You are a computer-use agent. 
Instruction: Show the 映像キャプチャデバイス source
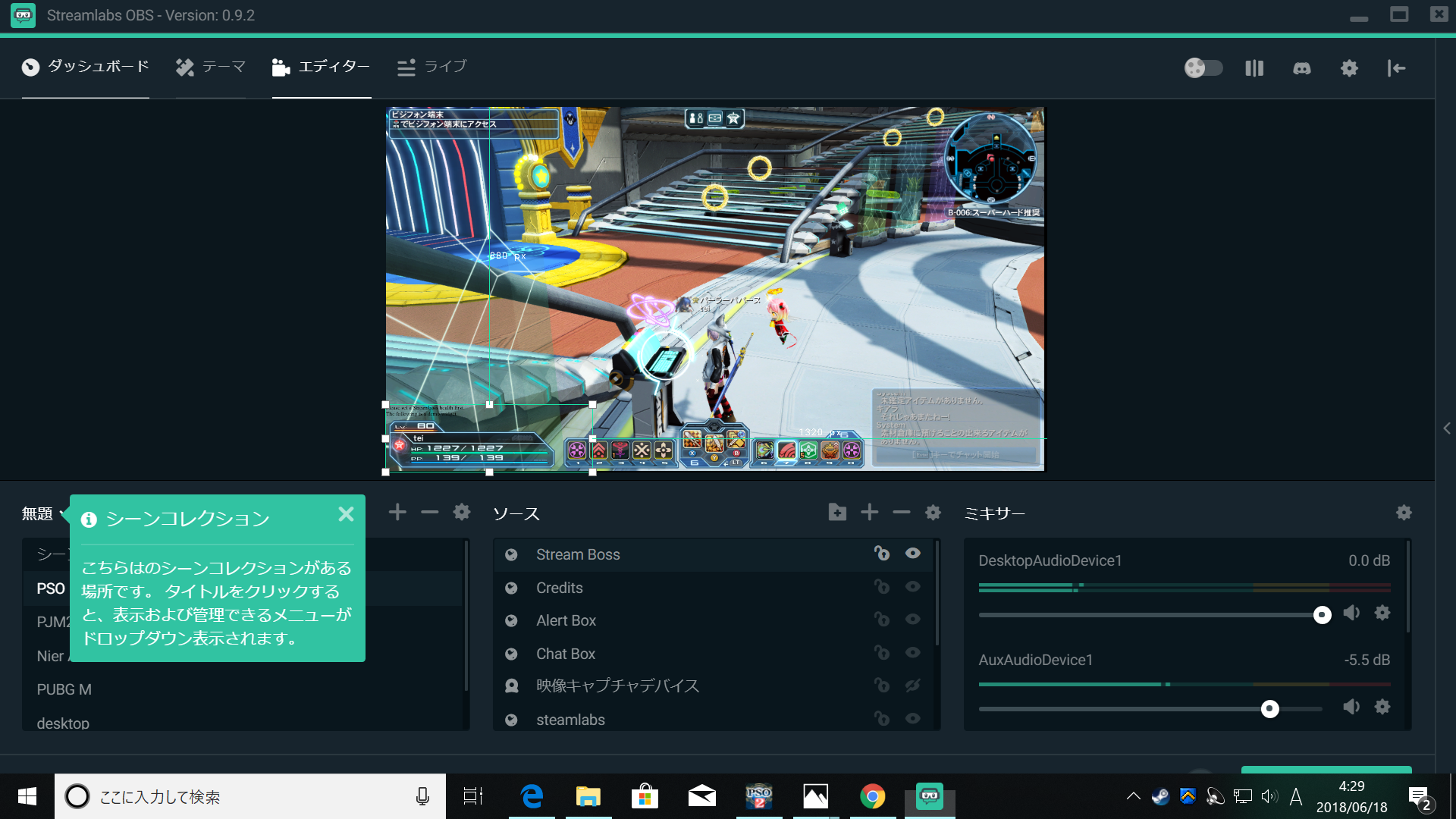[x=913, y=686]
